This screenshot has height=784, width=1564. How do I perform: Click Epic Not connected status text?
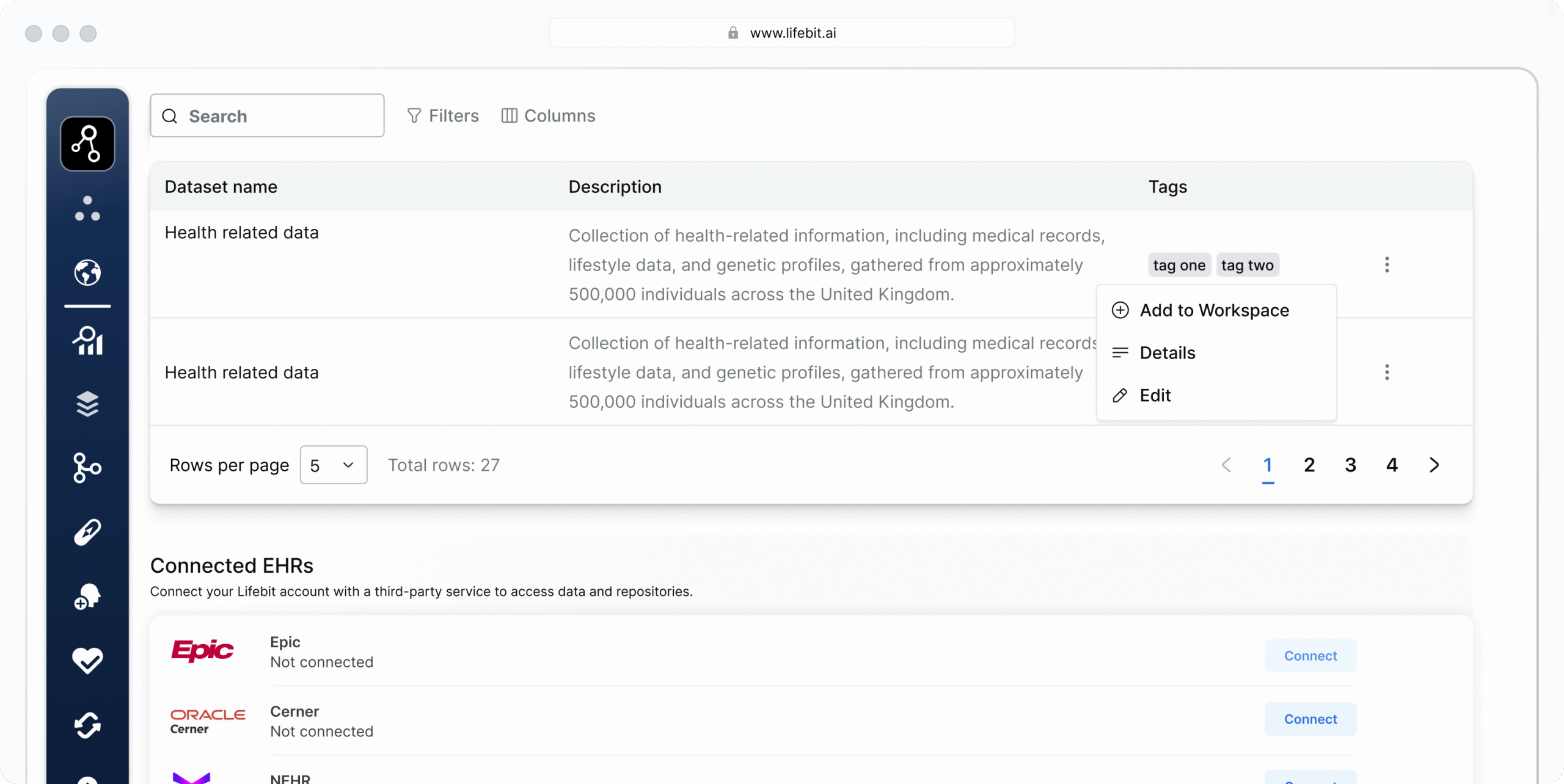click(x=321, y=662)
